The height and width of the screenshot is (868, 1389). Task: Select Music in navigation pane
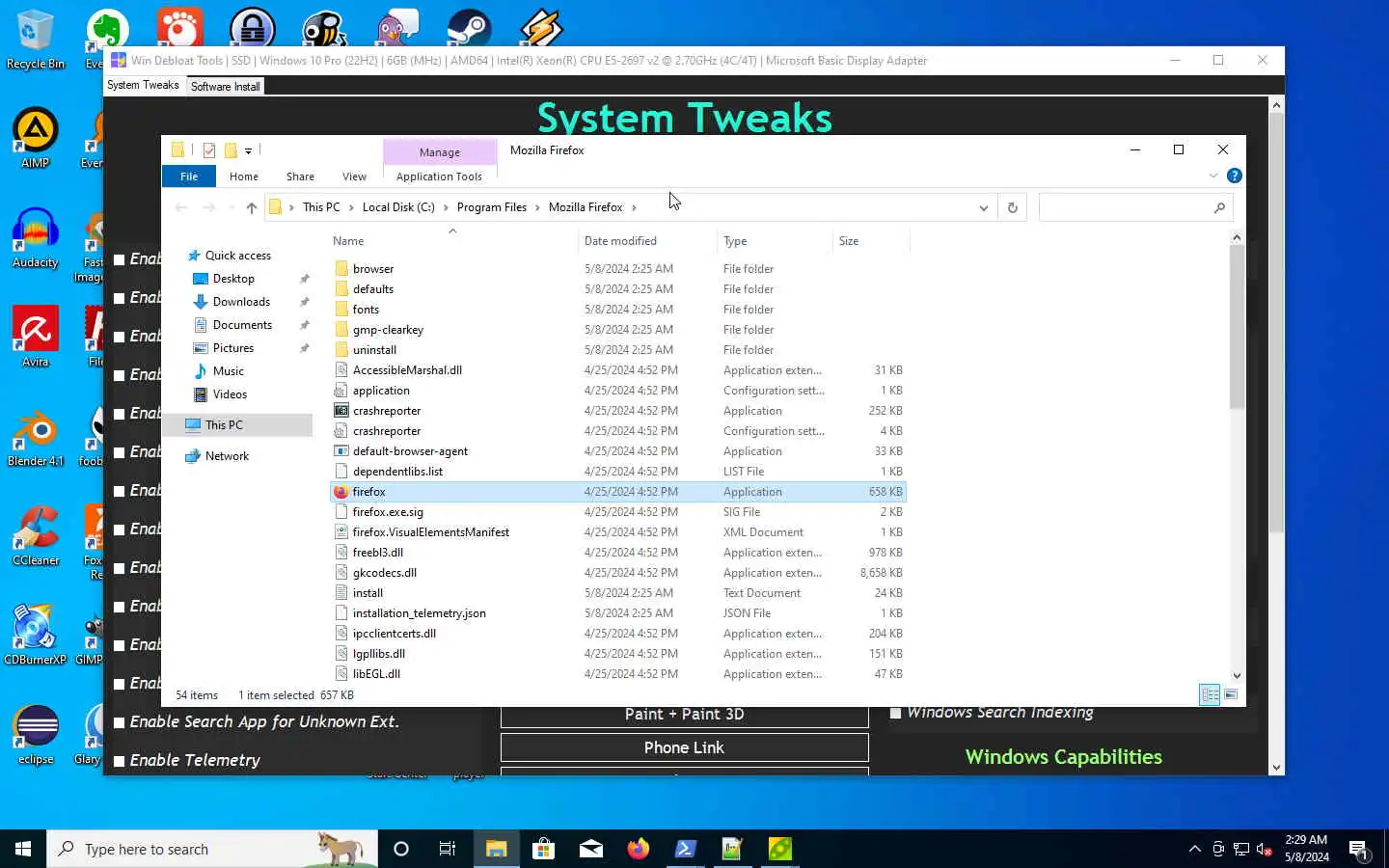click(x=228, y=371)
